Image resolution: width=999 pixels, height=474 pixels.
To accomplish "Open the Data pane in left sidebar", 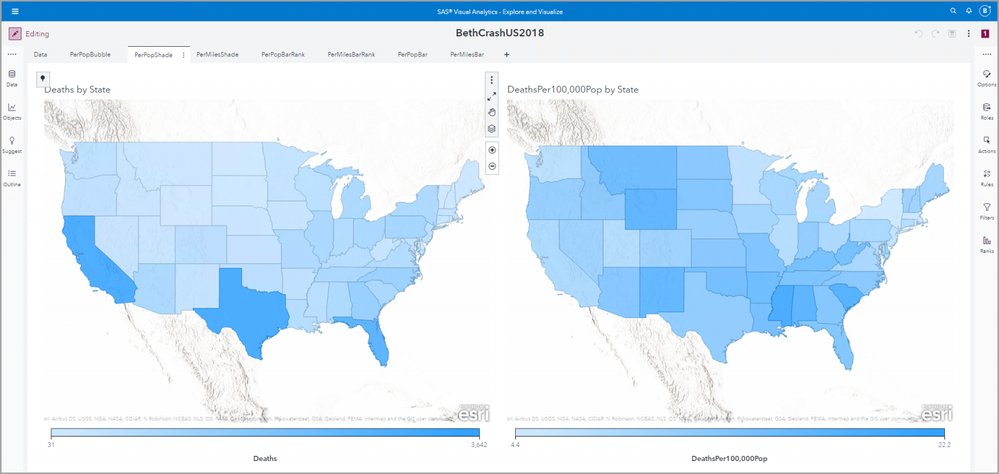I will (x=12, y=78).
